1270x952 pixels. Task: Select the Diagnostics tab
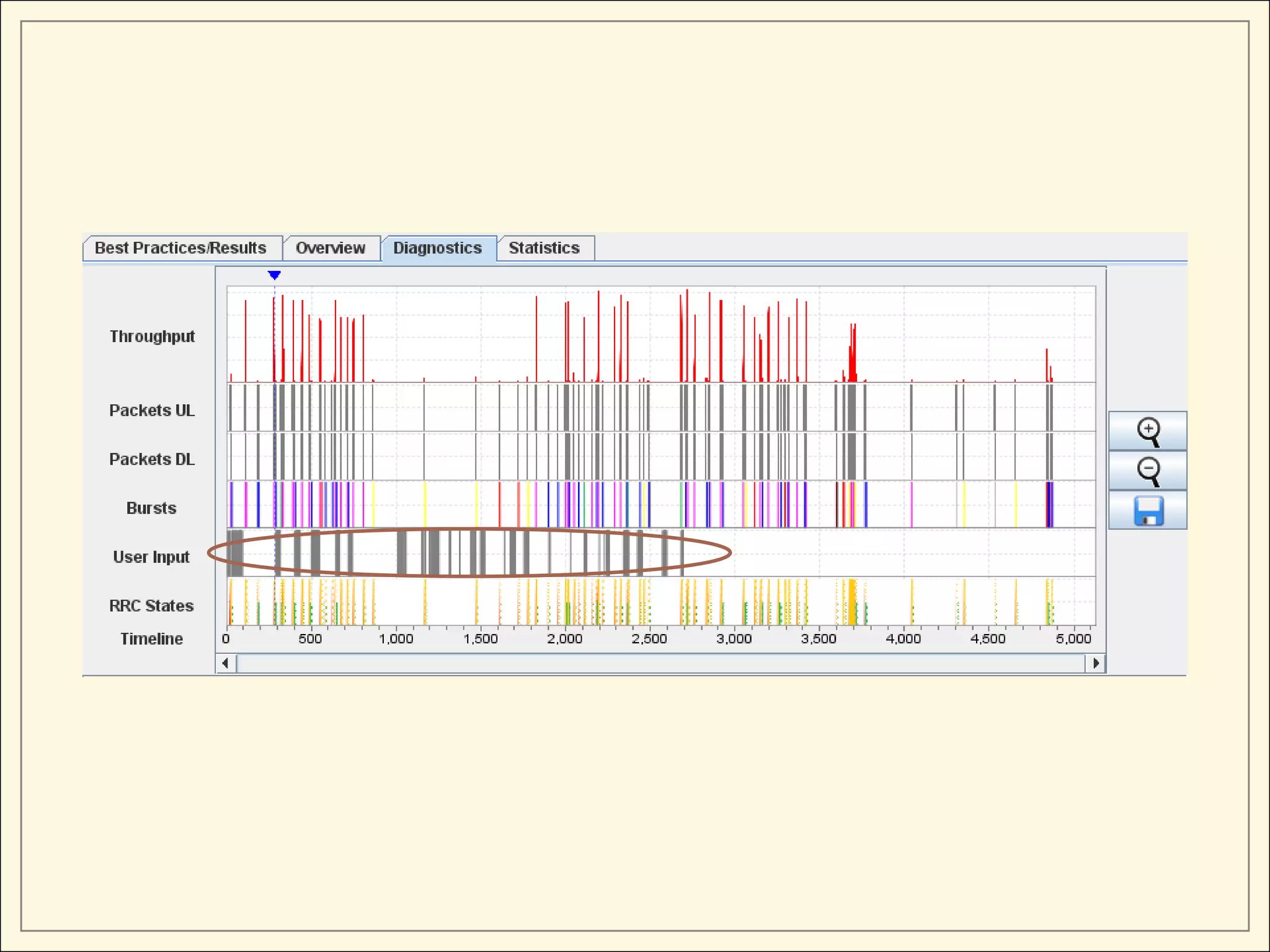point(437,249)
